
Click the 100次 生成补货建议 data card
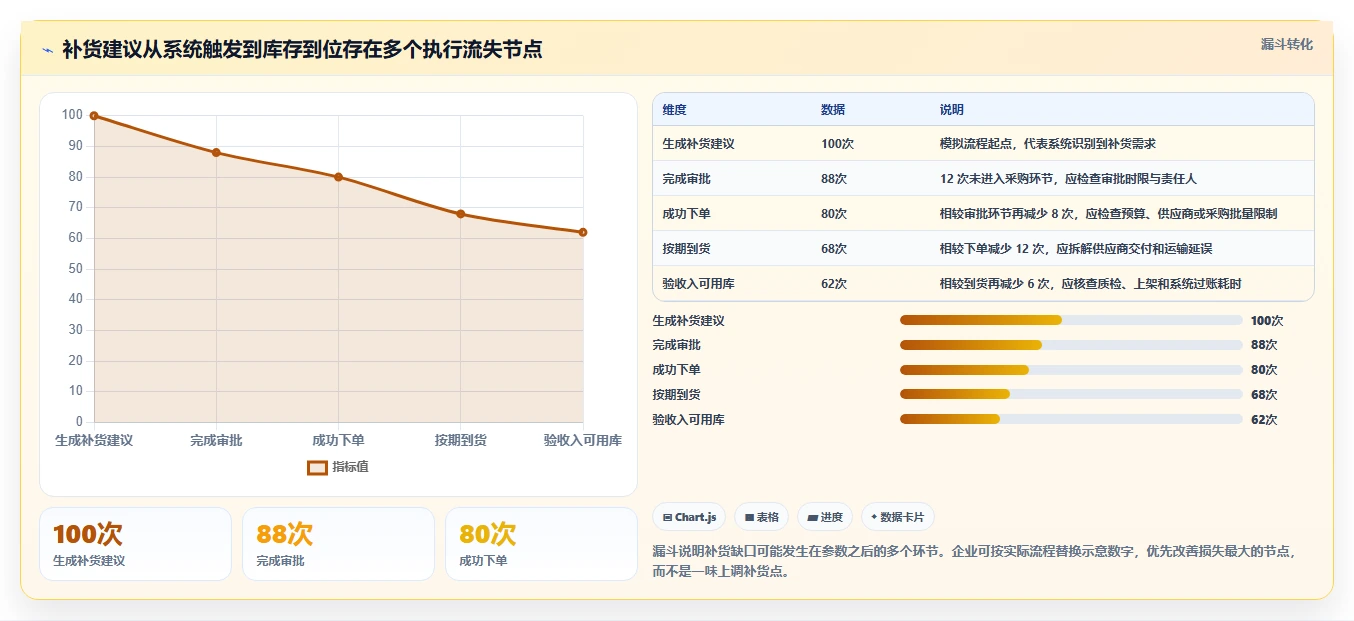coord(135,544)
